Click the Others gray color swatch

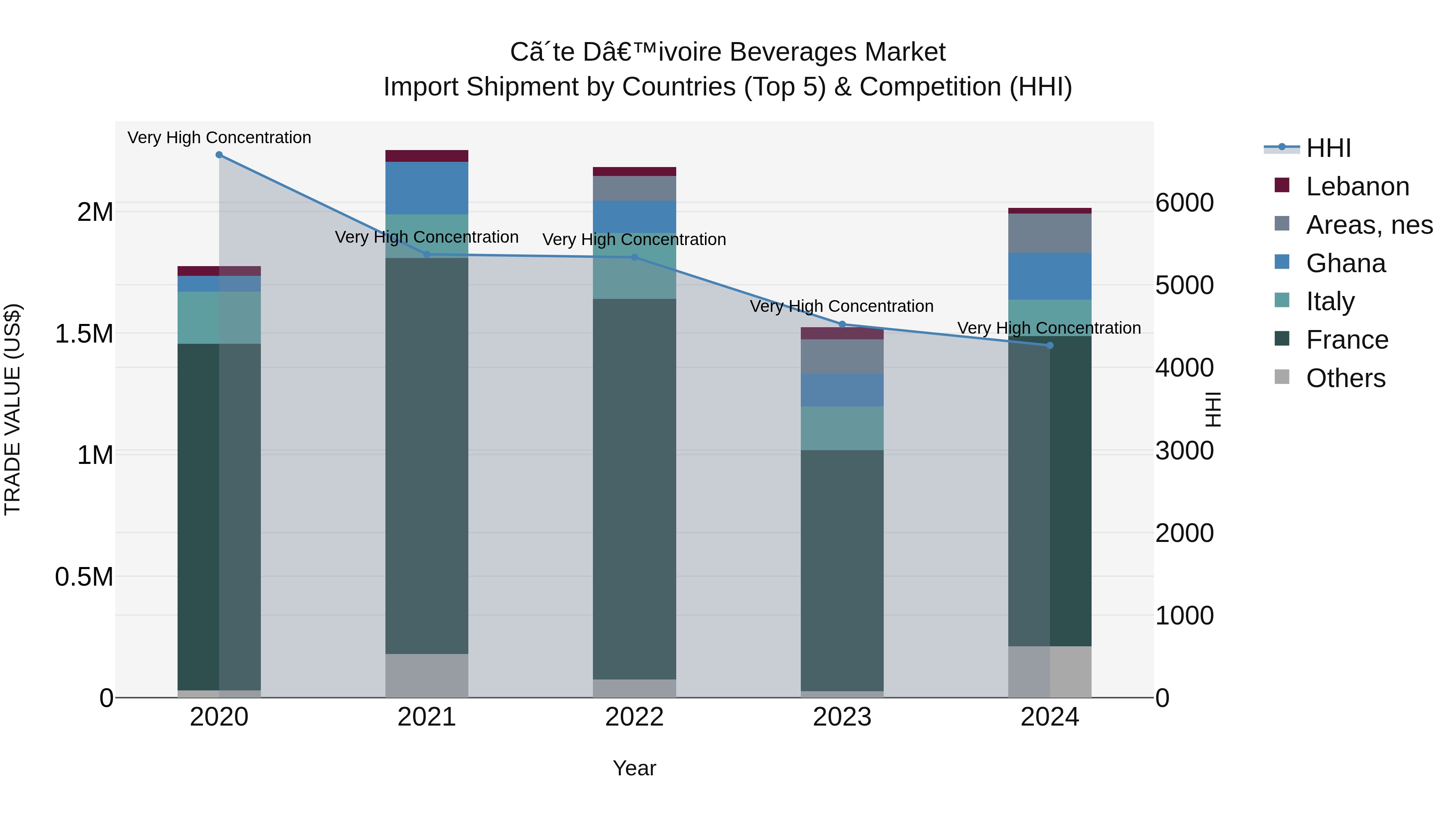1282,377
